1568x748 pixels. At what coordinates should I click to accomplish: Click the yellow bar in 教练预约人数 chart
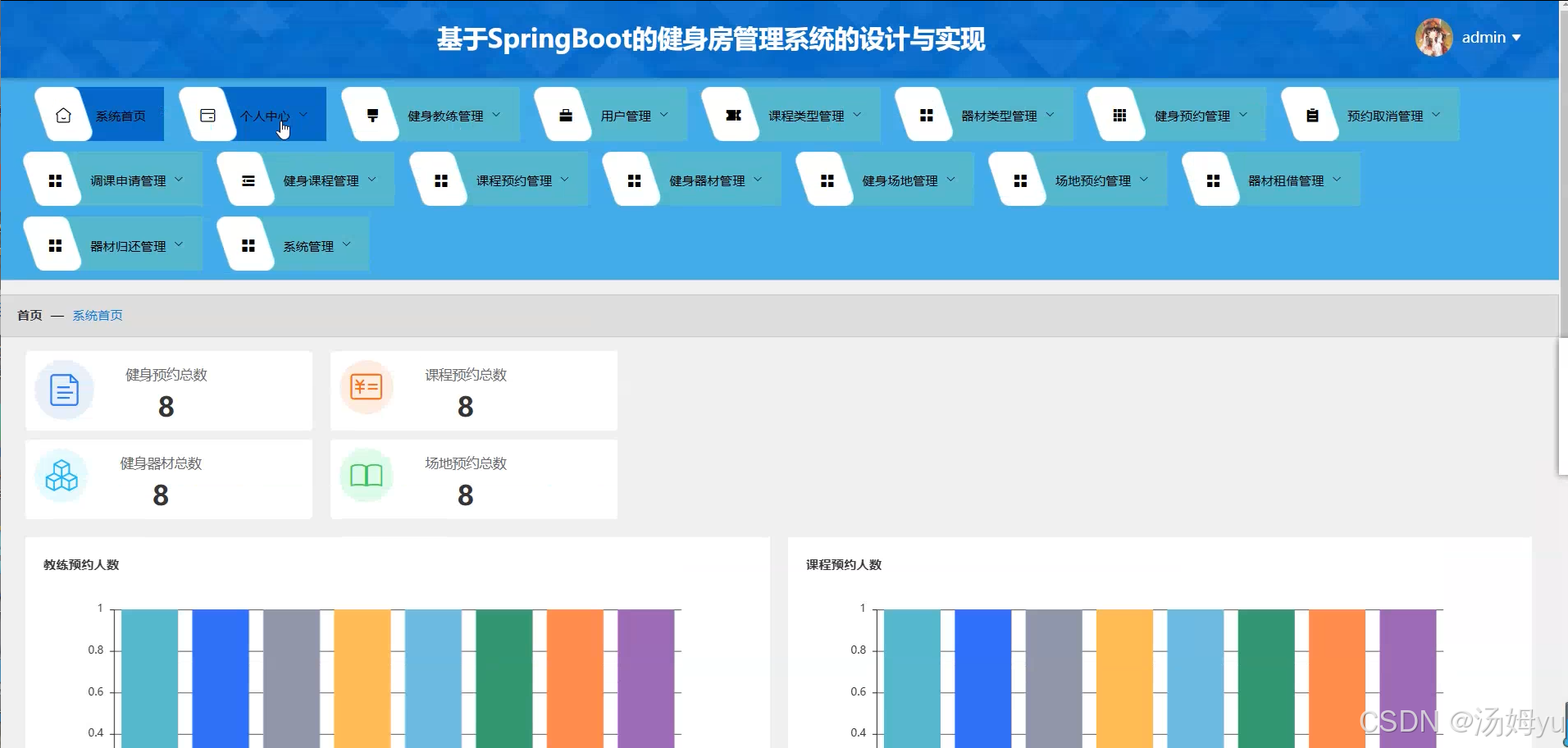(x=362, y=678)
